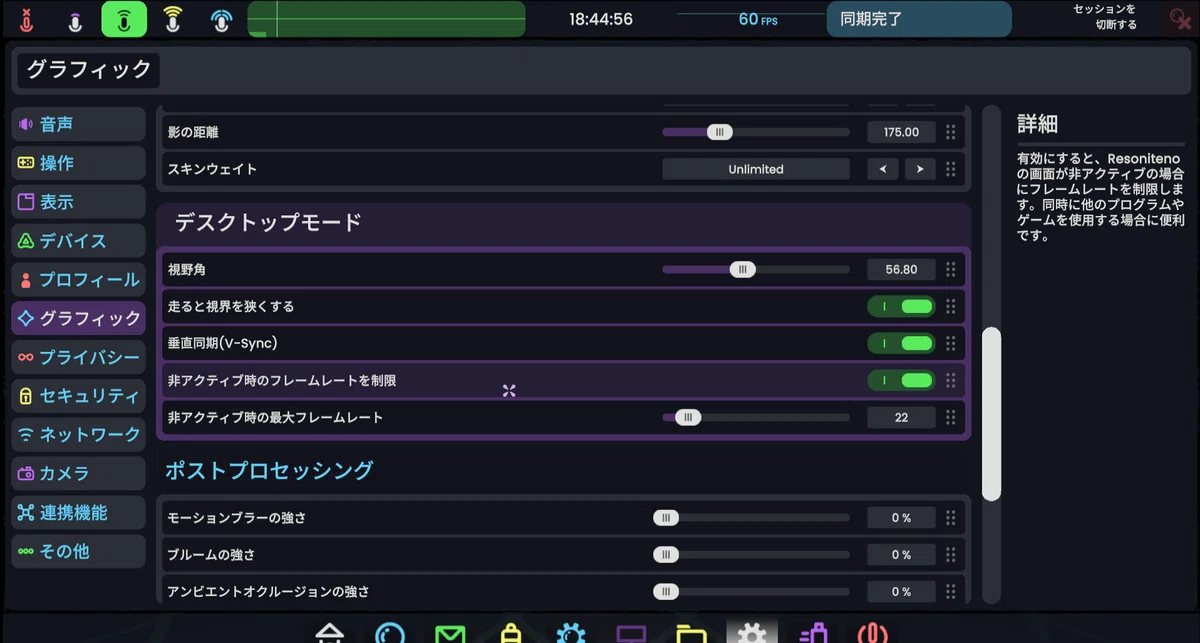
Task: Open the 音声 settings category
Action: [78, 124]
